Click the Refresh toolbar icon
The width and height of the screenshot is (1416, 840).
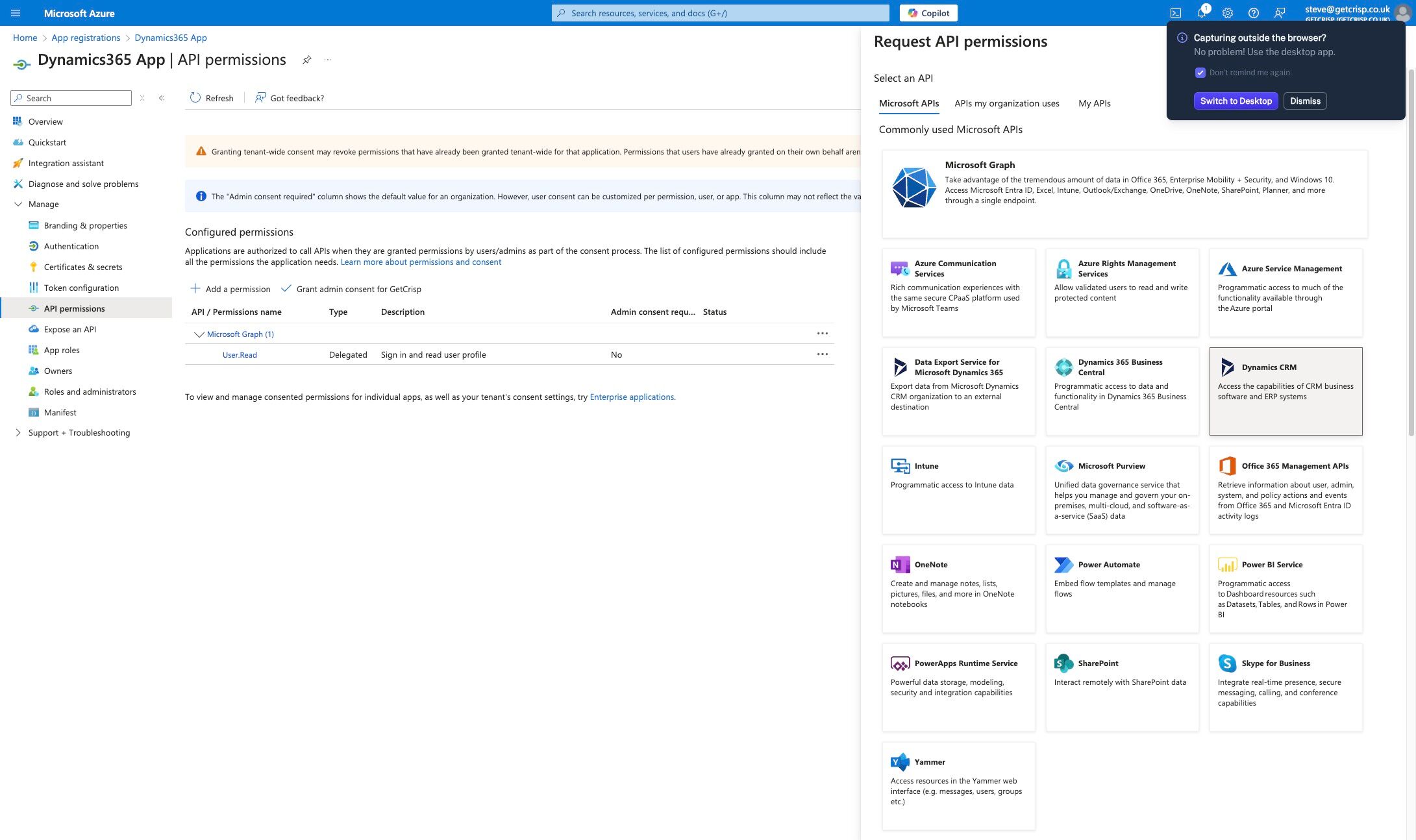(195, 97)
